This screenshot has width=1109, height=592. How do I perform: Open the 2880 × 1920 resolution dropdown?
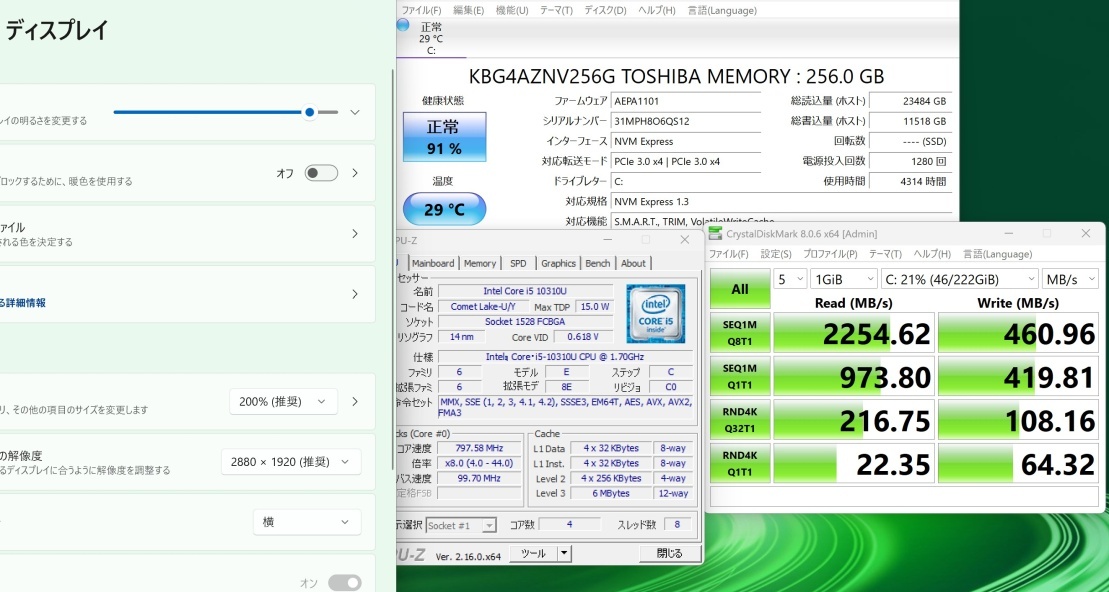click(x=290, y=461)
